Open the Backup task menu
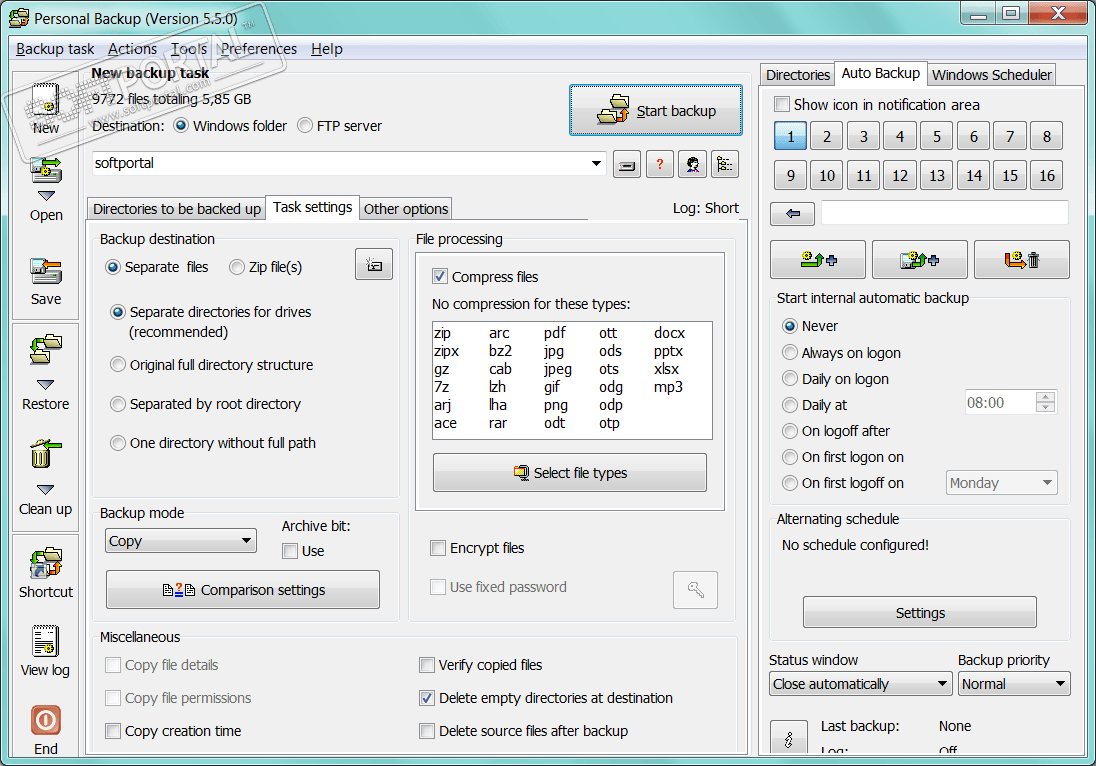This screenshot has height=766, width=1096. [55, 49]
